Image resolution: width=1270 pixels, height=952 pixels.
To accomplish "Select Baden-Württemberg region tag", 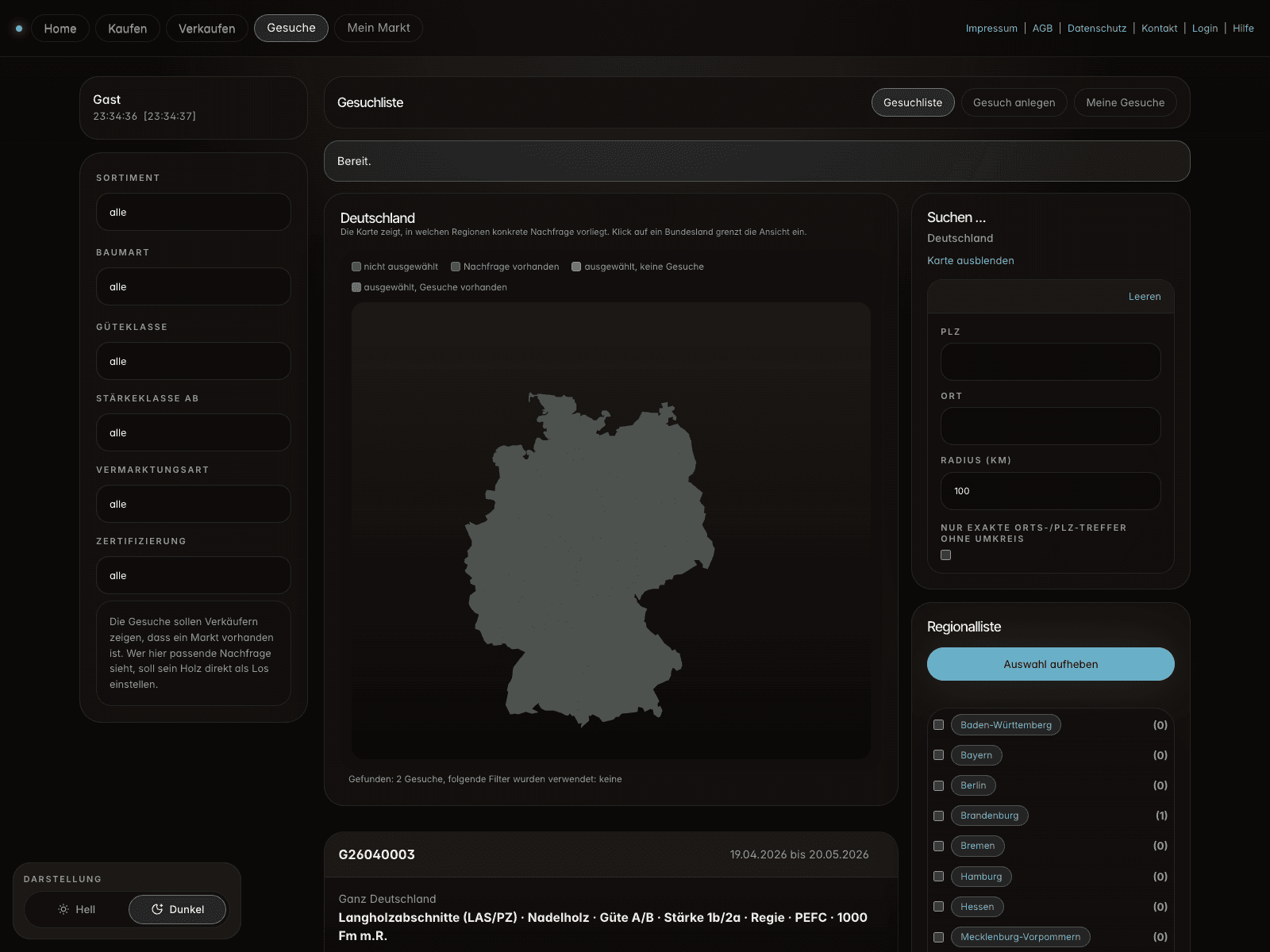I will (1006, 725).
